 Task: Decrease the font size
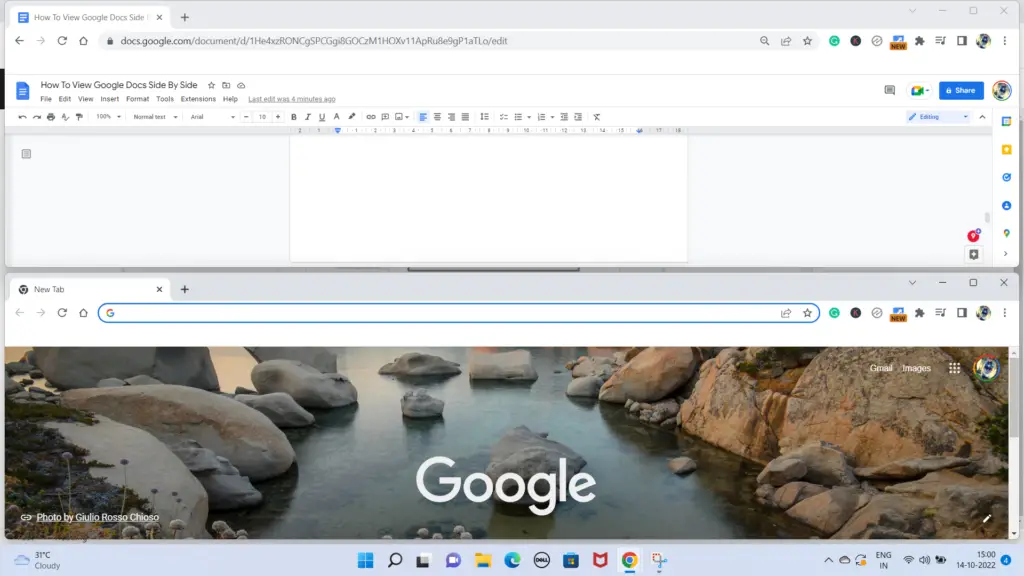246,117
